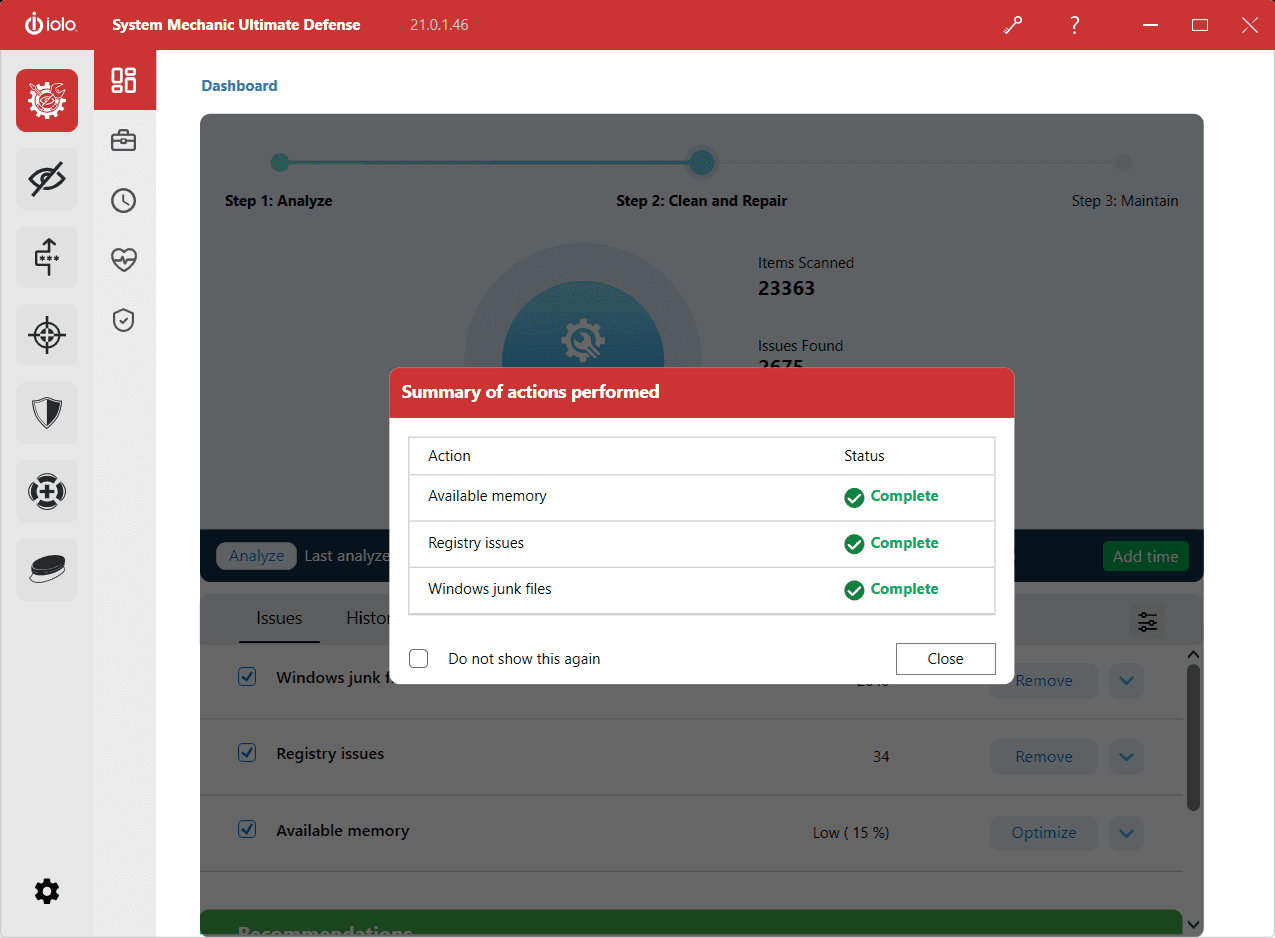Screen dimensions: 1275x938
Task: Click the Action column header
Action: click(449, 456)
